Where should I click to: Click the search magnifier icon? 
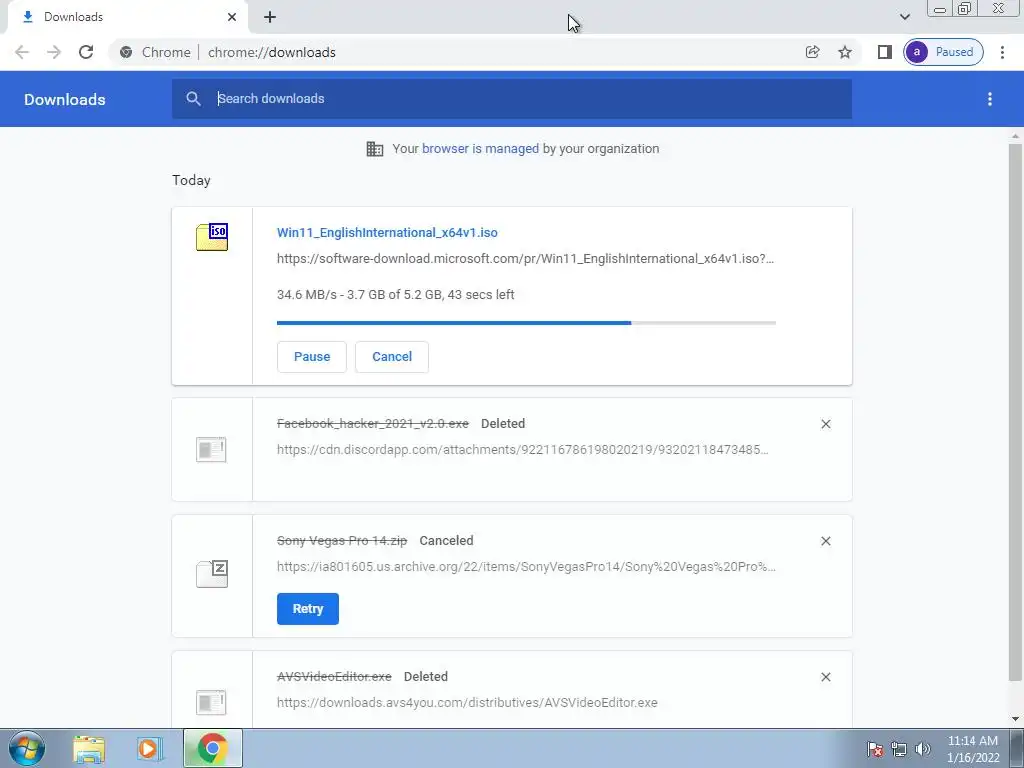point(193,99)
